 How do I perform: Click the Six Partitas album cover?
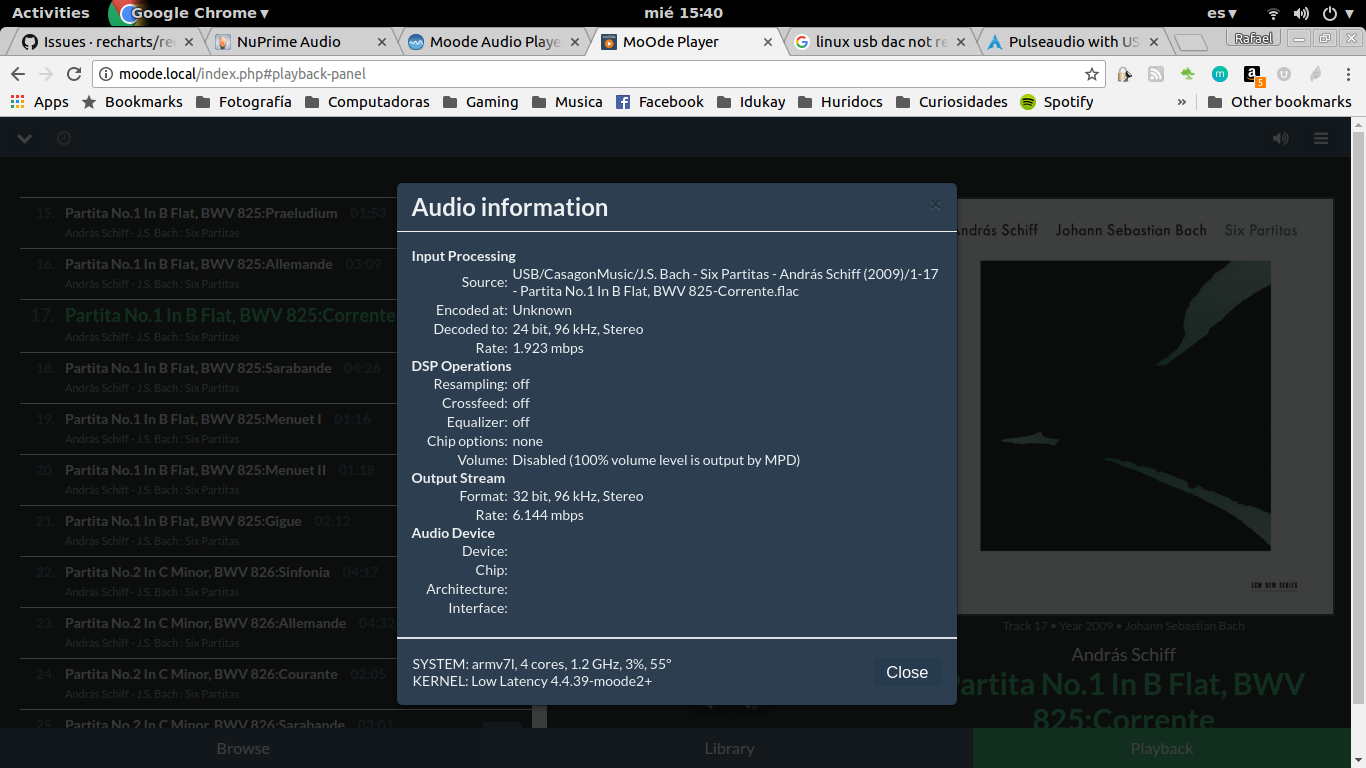[1145, 406]
